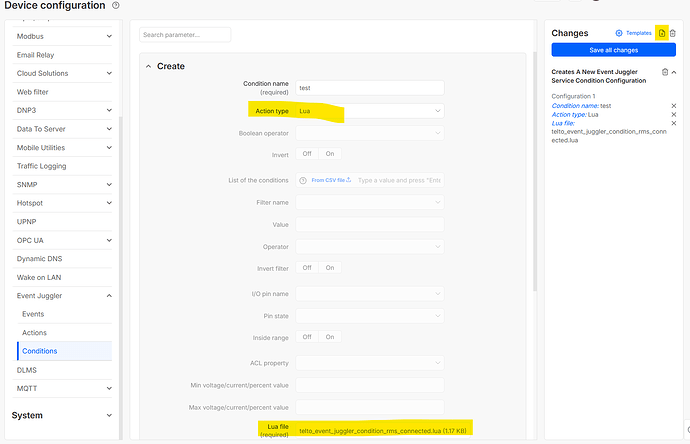Click the Search parameter input field
The width and height of the screenshot is (690, 444).
(185, 35)
